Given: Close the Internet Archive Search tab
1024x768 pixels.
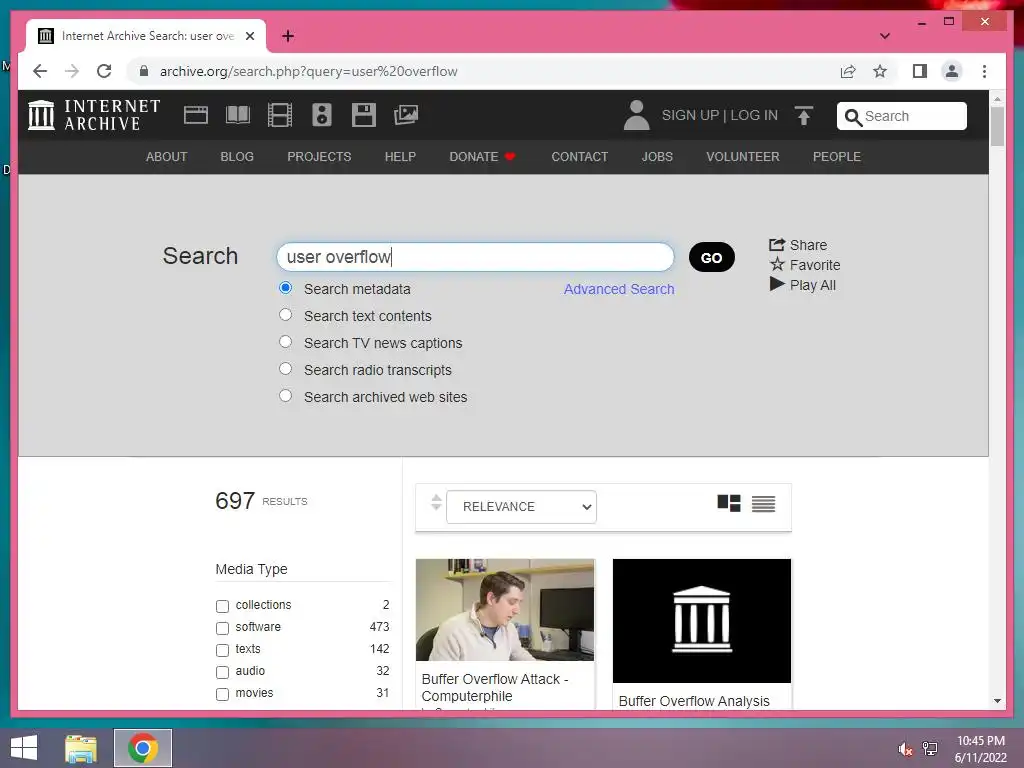Looking at the screenshot, I should [249, 36].
